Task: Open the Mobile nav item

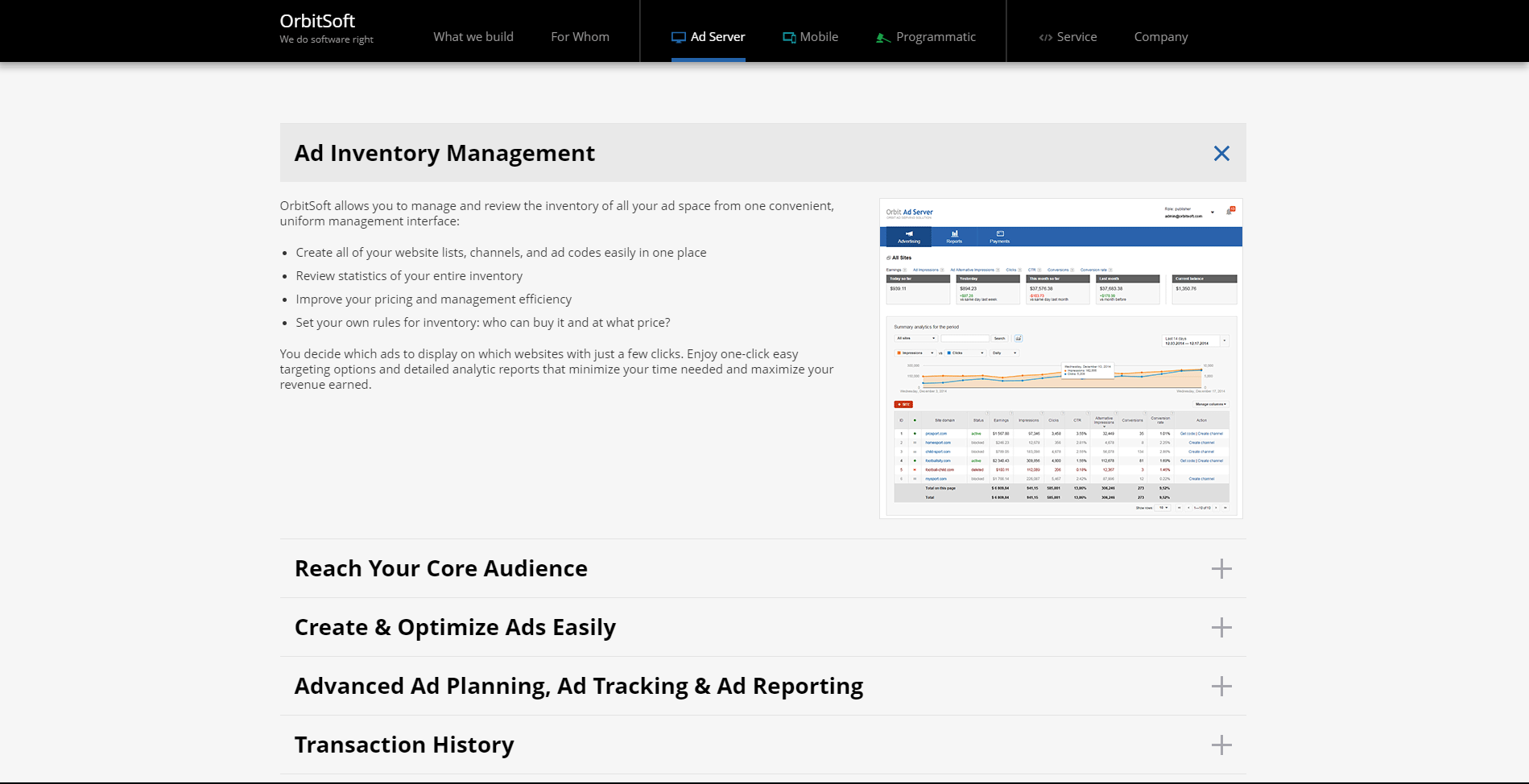Action: (x=810, y=37)
